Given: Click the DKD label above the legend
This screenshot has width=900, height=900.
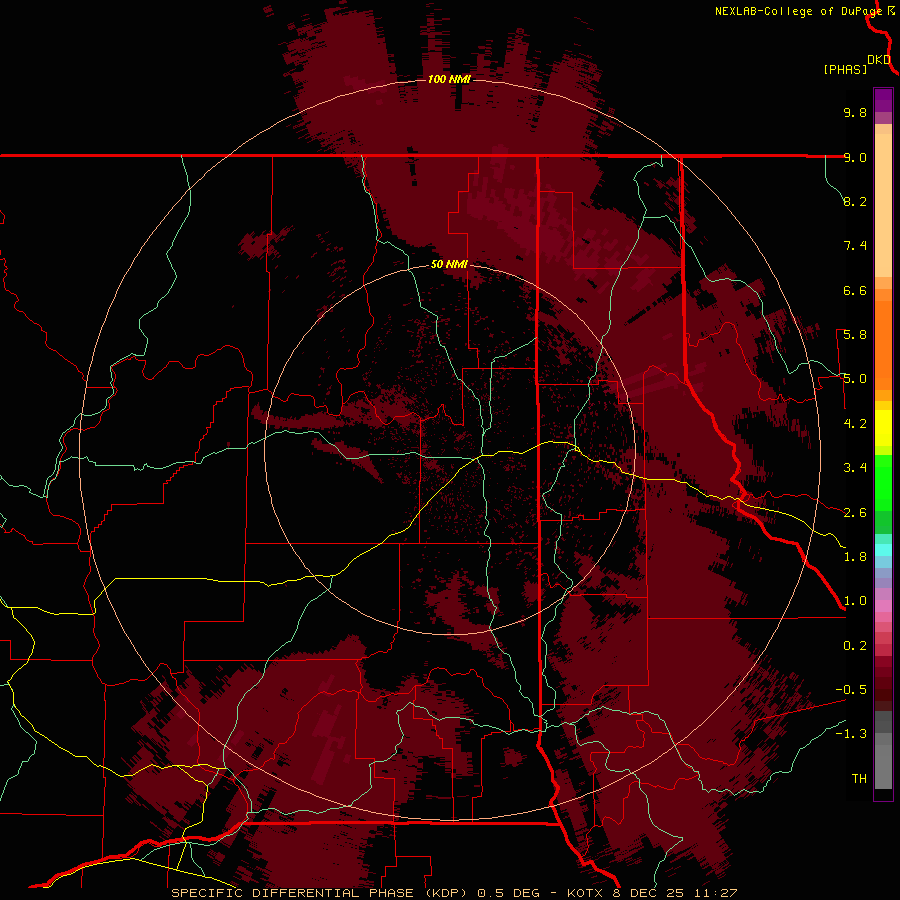Looking at the screenshot, I should (x=879, y=59).
